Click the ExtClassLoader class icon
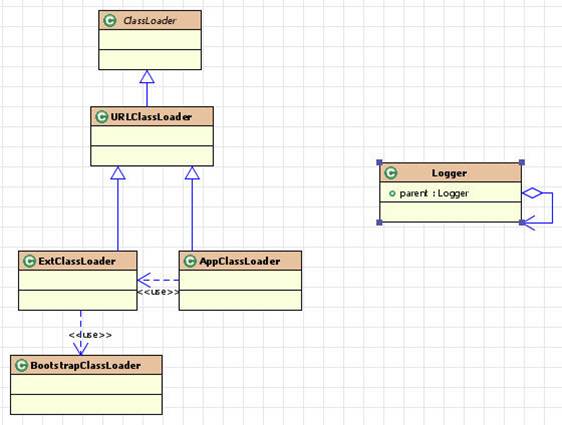Screen dimensions: 562x425 coord(29,261)
